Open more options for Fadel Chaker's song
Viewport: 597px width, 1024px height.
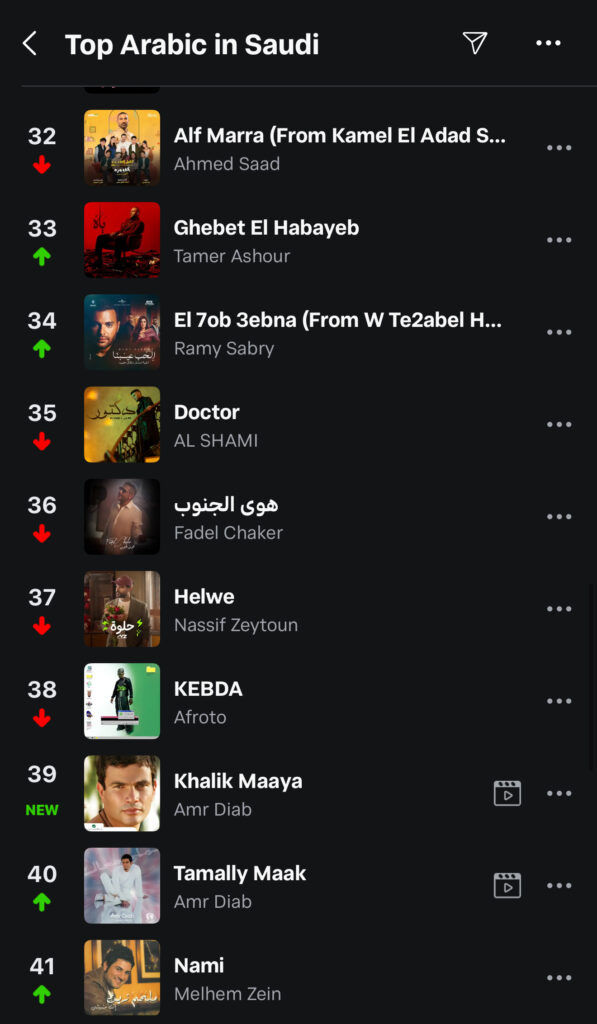[559, 517]
